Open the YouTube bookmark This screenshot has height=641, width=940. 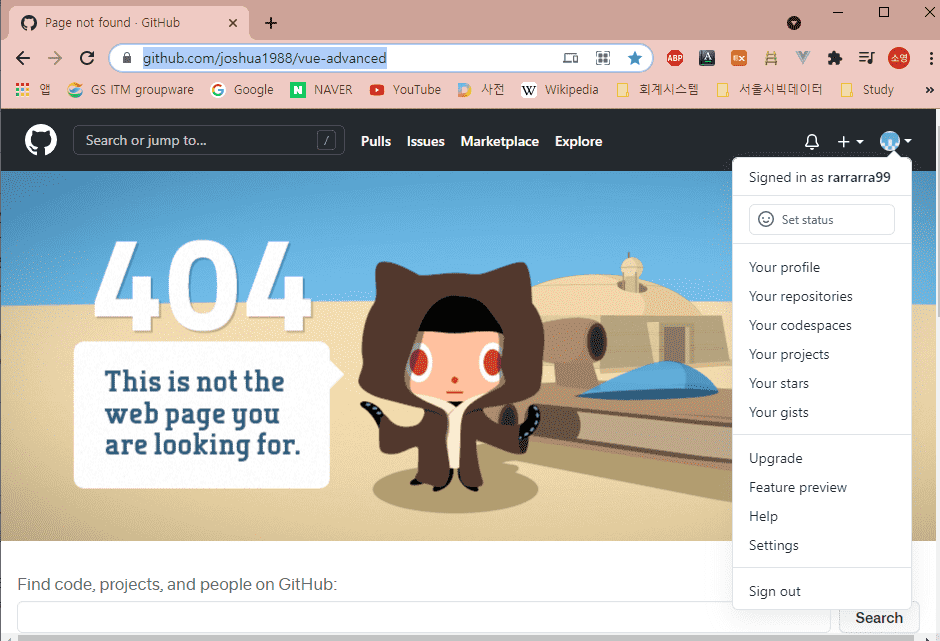pyautogui.click(x=405, y=90)
